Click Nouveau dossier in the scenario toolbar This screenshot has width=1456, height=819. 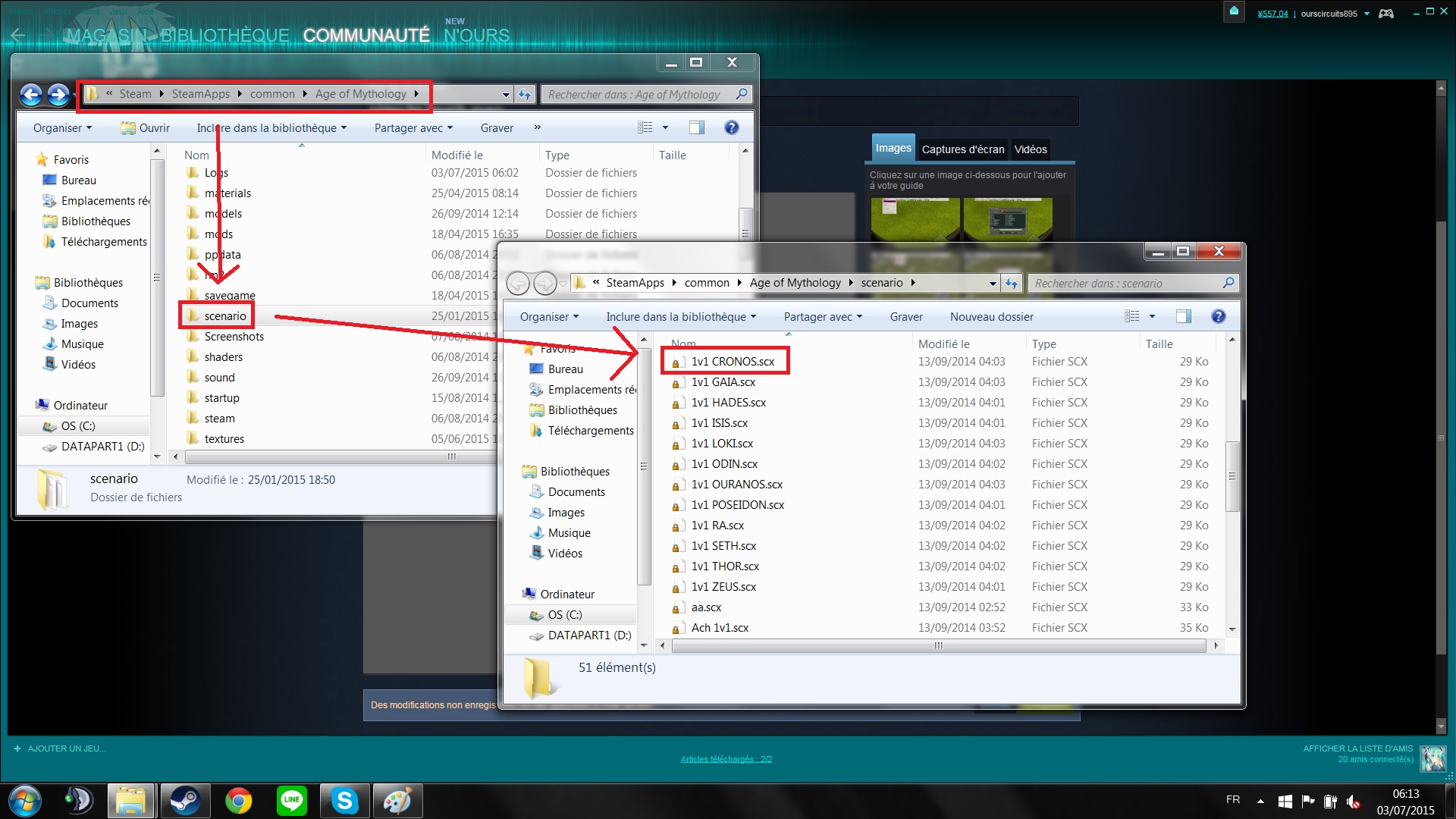(x=991, y=317)
